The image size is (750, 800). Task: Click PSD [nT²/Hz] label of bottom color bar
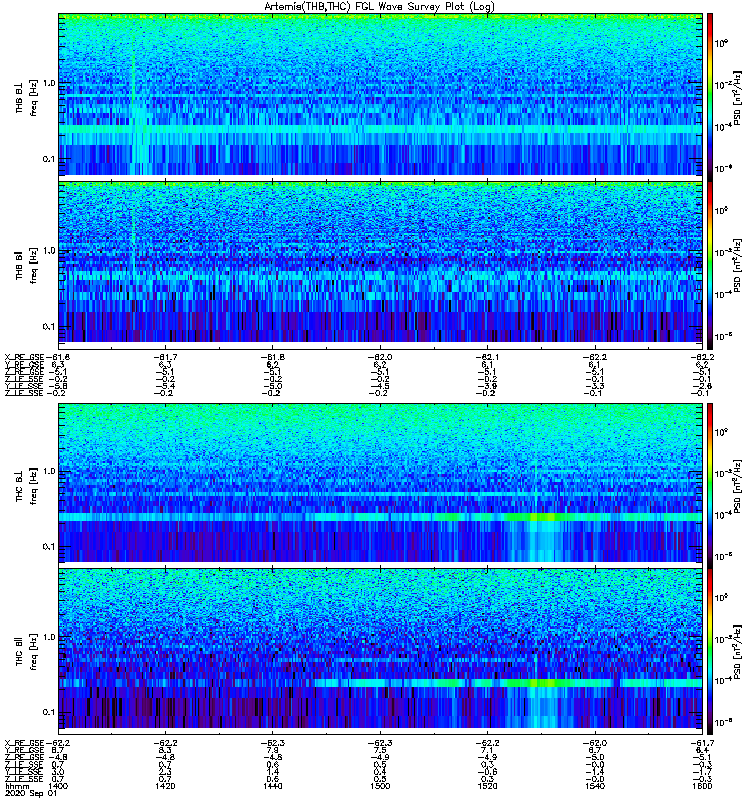[x=738, y=652]
